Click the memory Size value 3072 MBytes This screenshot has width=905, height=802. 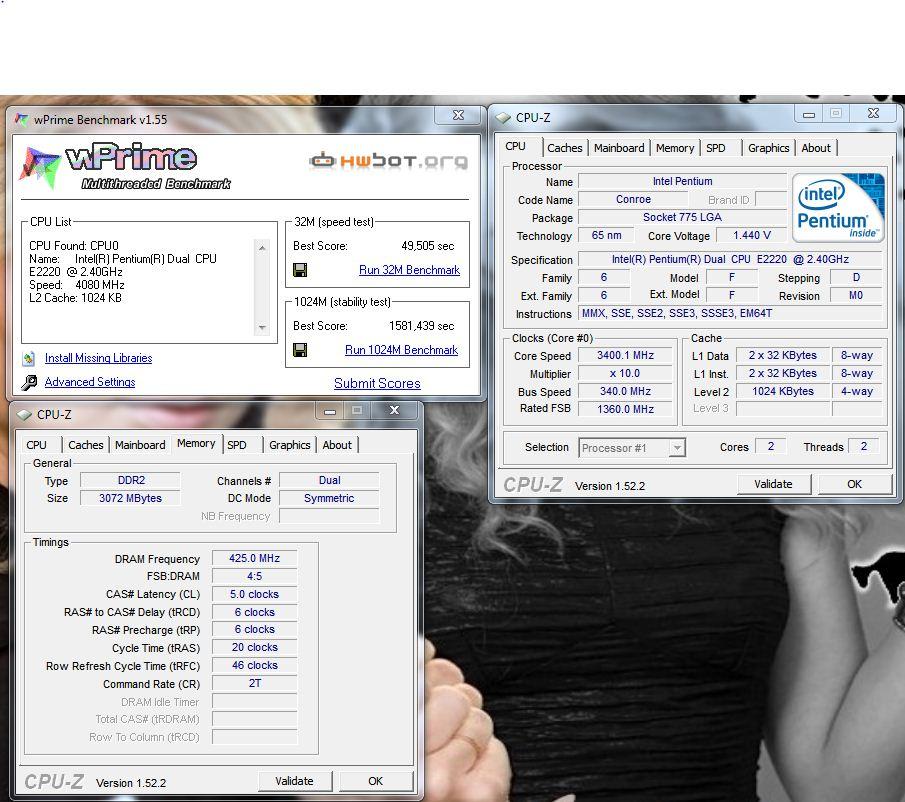(131, 498)
